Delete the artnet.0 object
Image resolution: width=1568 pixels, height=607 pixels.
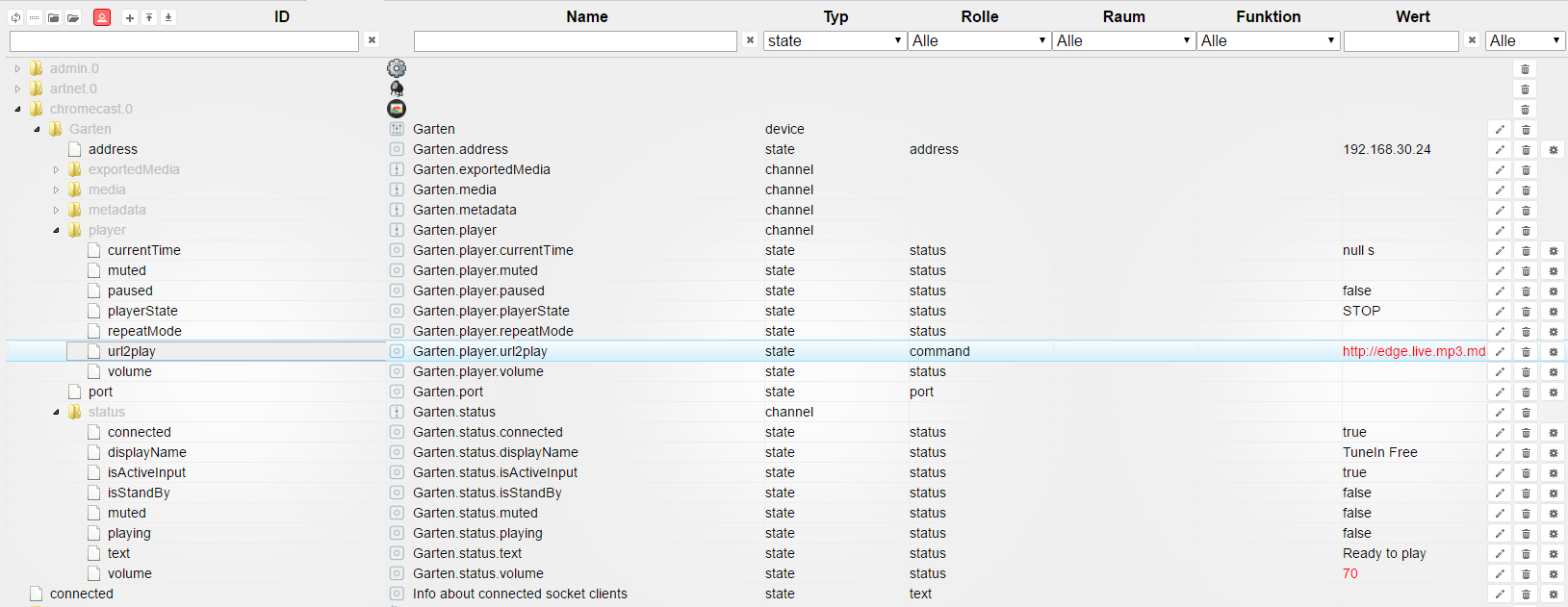(1525, 89)
